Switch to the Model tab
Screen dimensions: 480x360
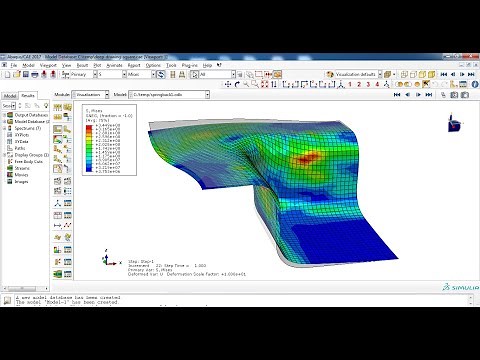pos(10,96)
